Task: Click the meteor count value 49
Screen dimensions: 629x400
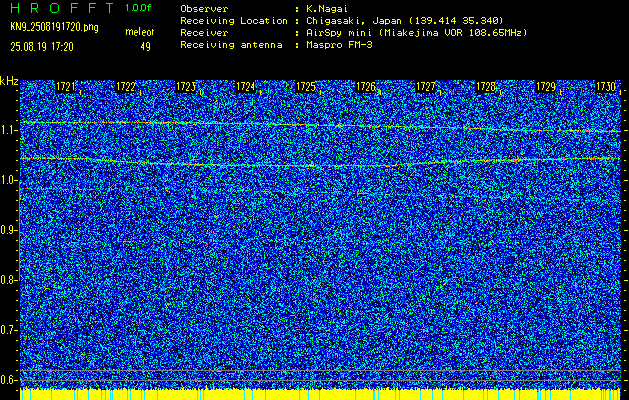Action: click(x=145, y=47)
